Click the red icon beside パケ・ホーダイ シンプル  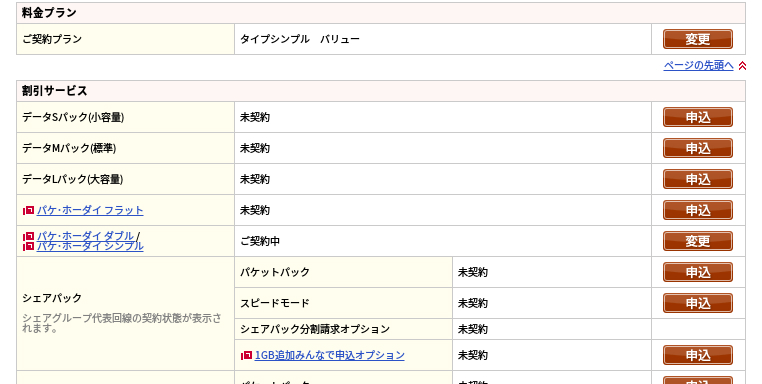(x=28, y=246)
